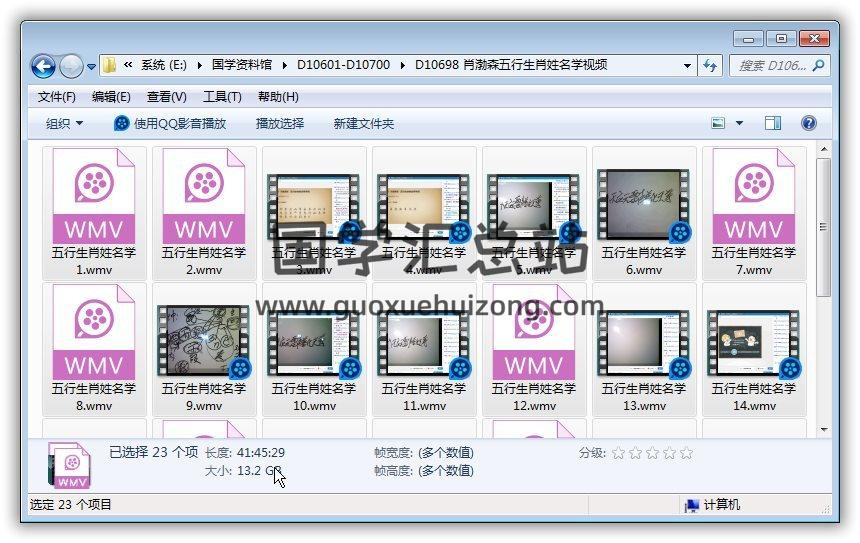Viewport: 860px width, 543px height.
Task: Click the D10698 肖渤森五行生肖姓名学视频 breadcrumb
Action: (511, 65)
